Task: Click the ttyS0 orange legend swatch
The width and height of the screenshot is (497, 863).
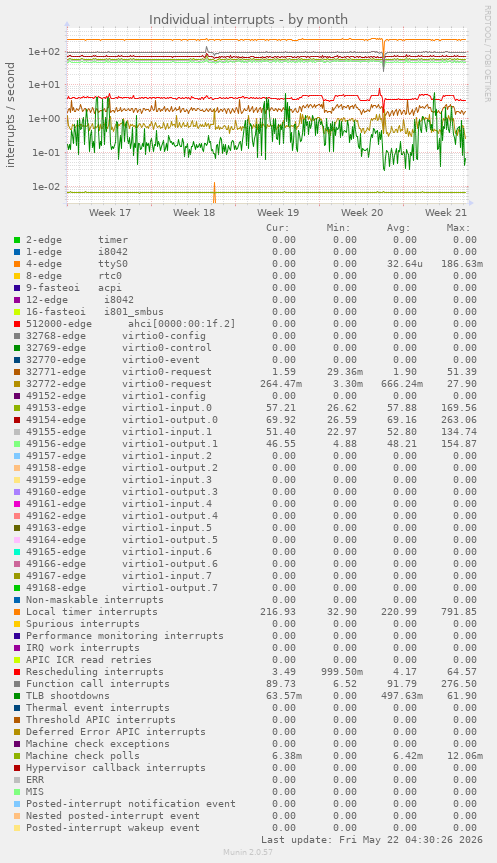Action: pos(17,264)
